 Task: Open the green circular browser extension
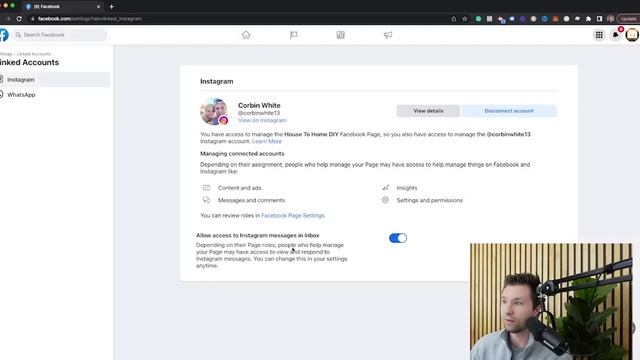click(478, 19)
